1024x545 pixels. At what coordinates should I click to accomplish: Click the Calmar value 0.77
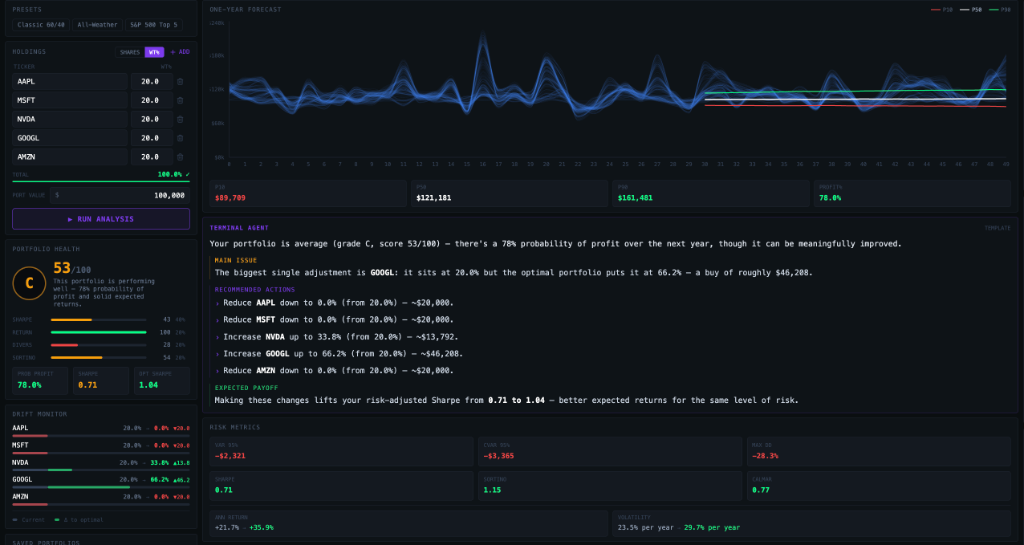(761, 490)
